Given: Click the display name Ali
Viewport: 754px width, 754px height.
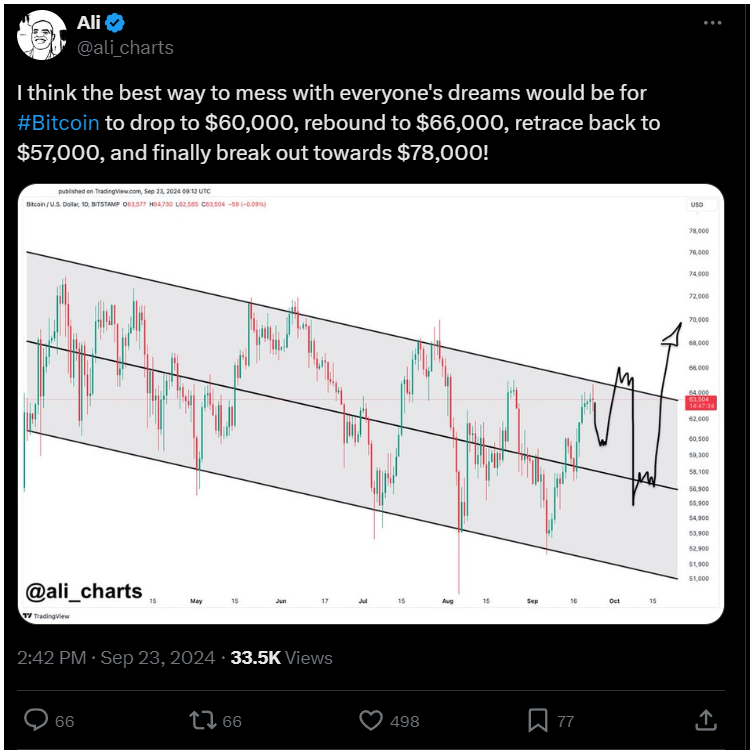Looking at the screenshot, I should coord(89,23).
